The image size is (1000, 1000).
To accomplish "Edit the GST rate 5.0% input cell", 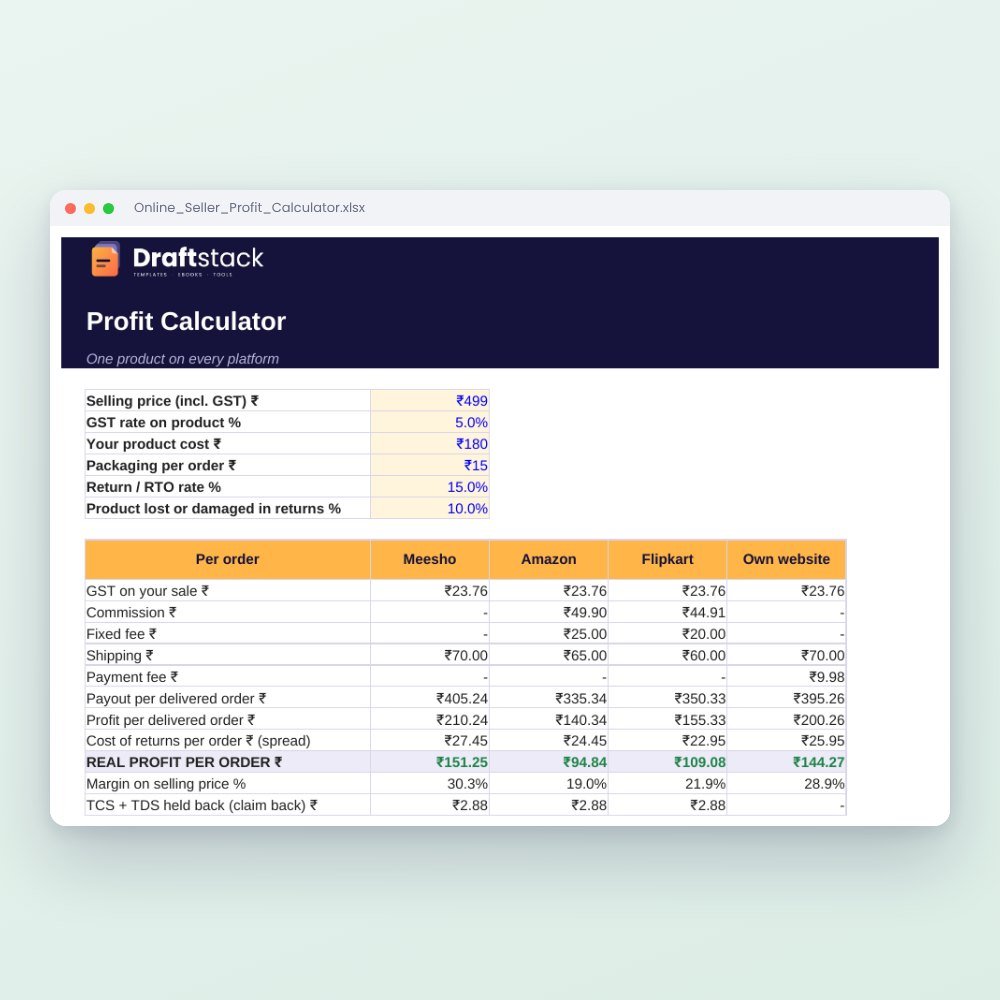I will 430,422.
